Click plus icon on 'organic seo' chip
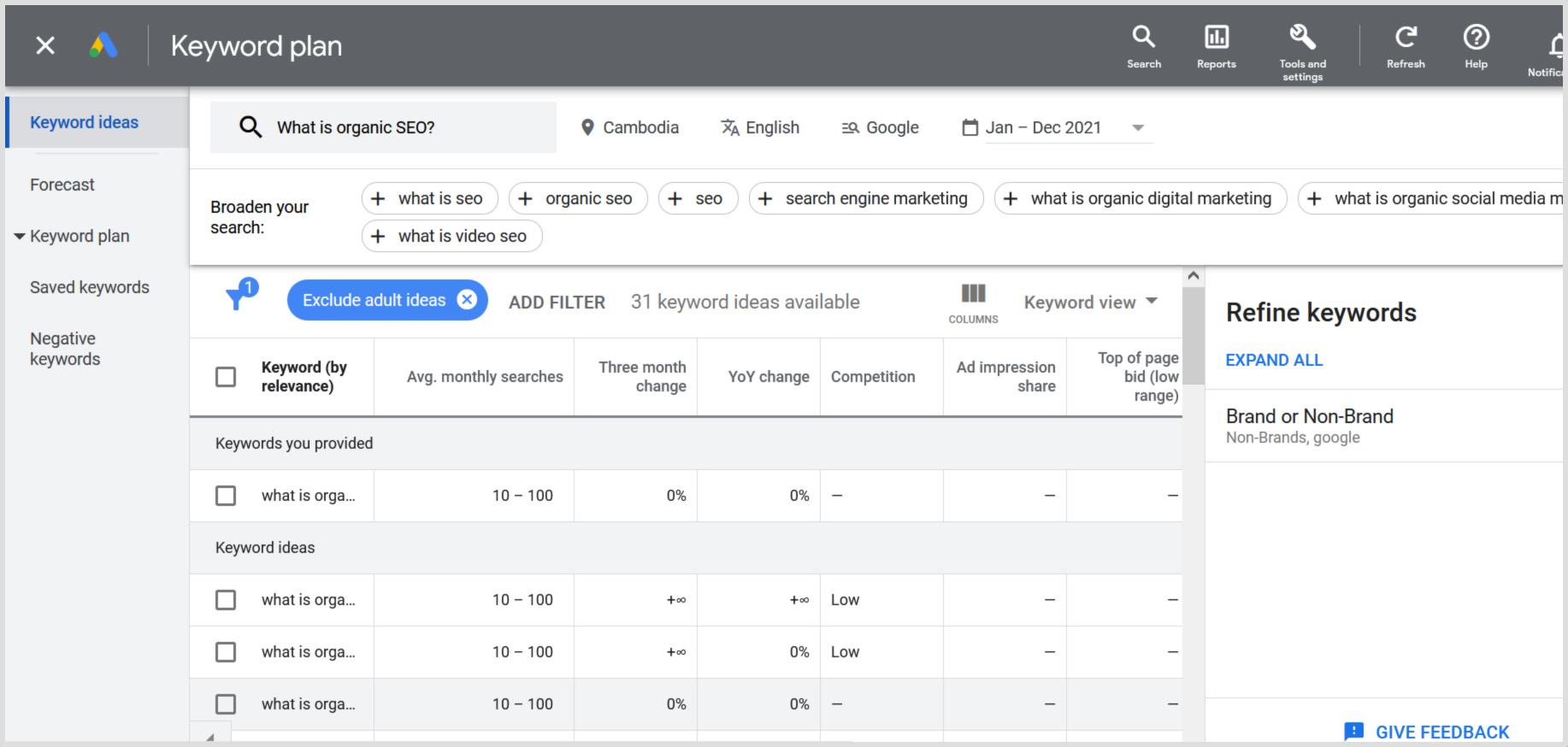 point(525,198)
